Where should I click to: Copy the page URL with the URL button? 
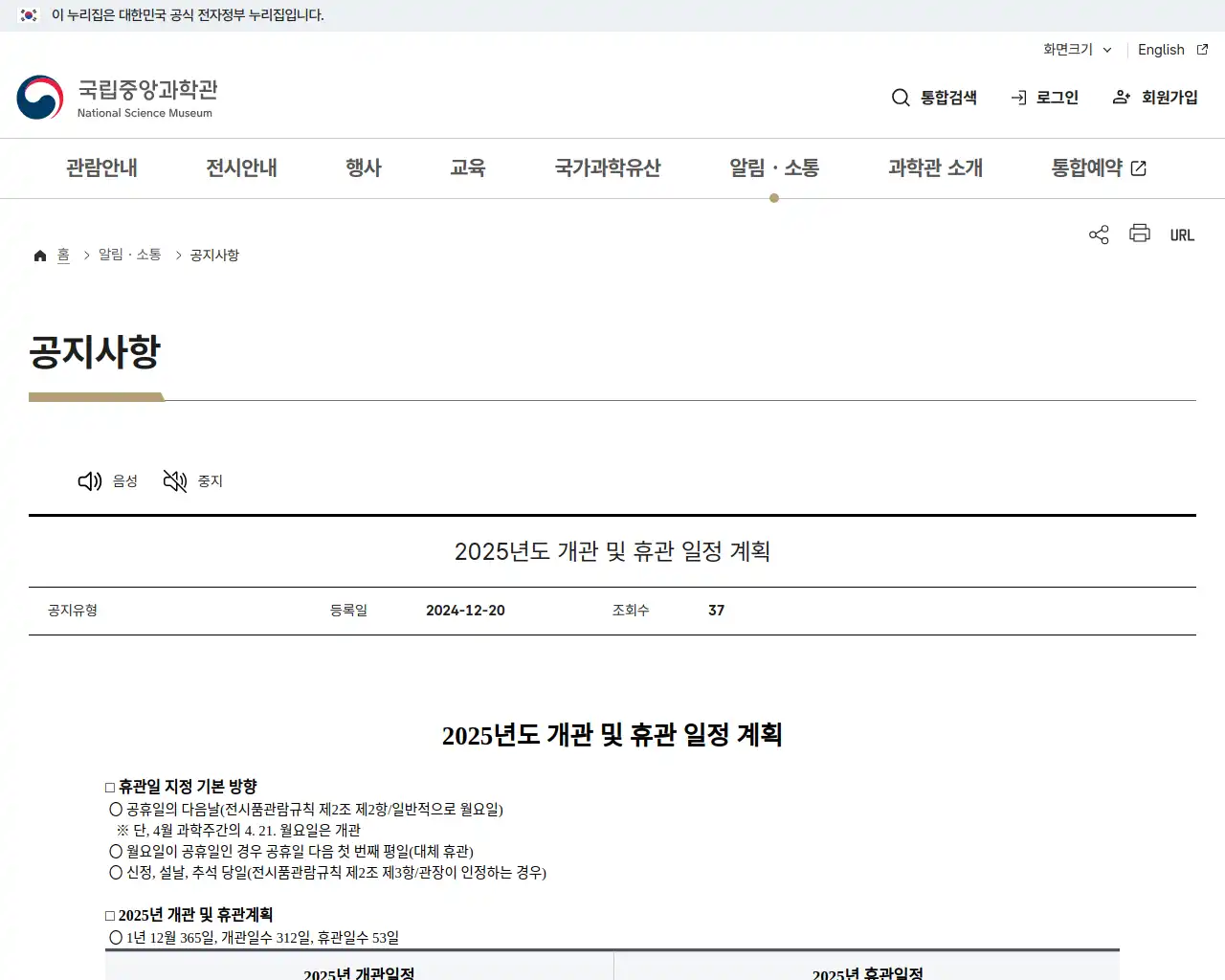1182,234
